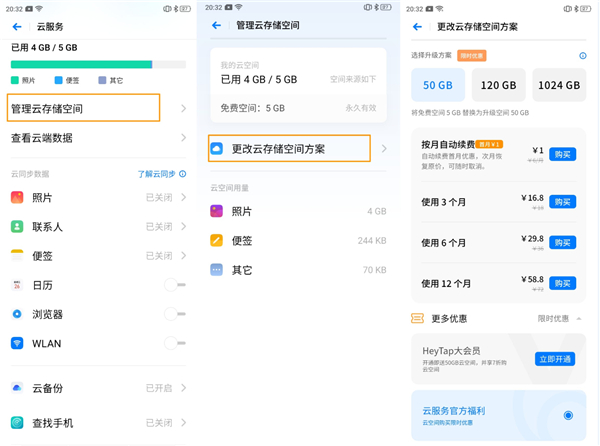Image resolution: width=600 pixels, height=446 pixels.
Task: Tap the purple 其它 legend swatch
Action: (102, 80)
